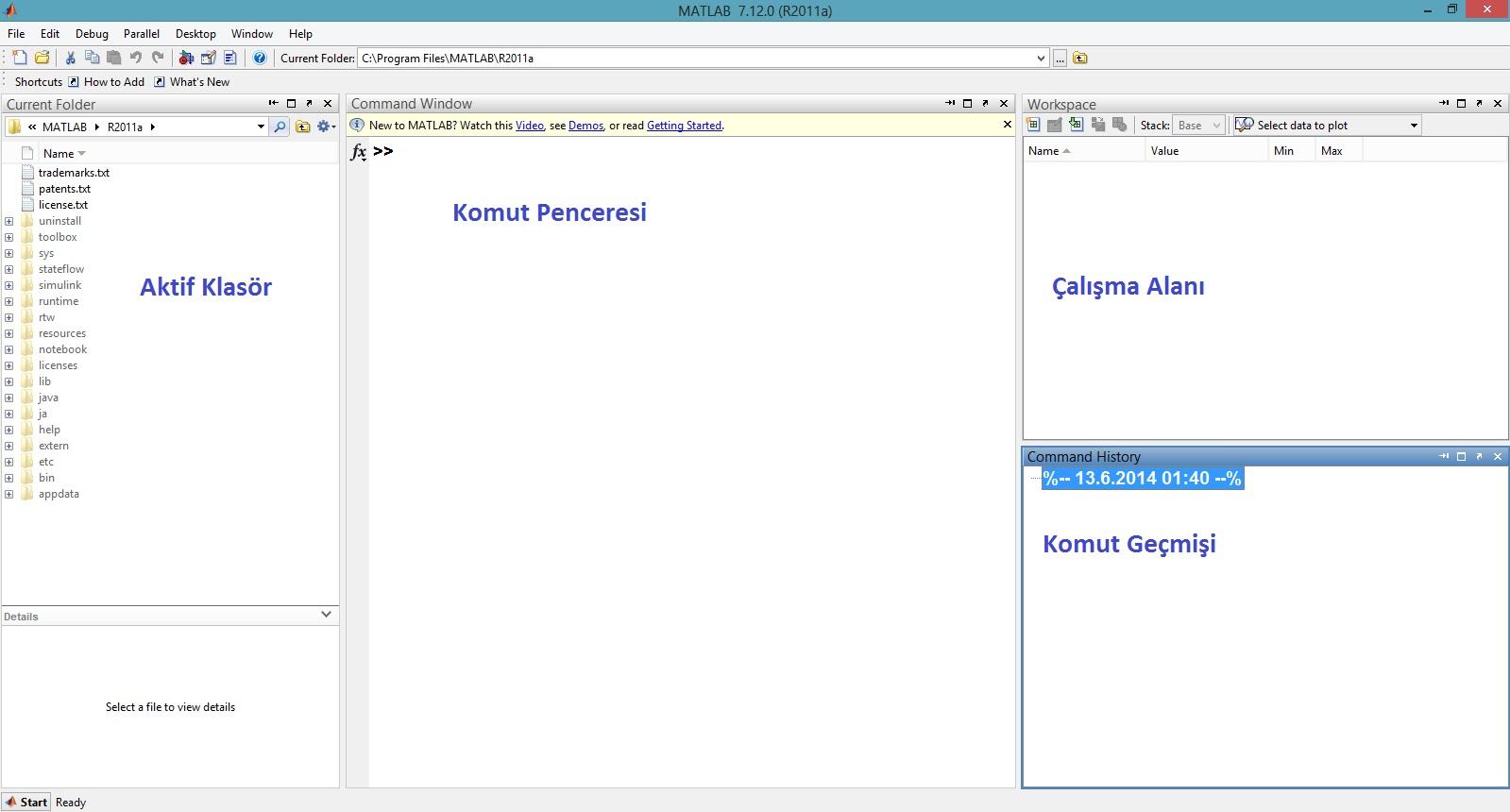Image resolution: width=1510 pixels, height=812 pixels.
Task: Open the Parallel menu
Action: (142, 33)
